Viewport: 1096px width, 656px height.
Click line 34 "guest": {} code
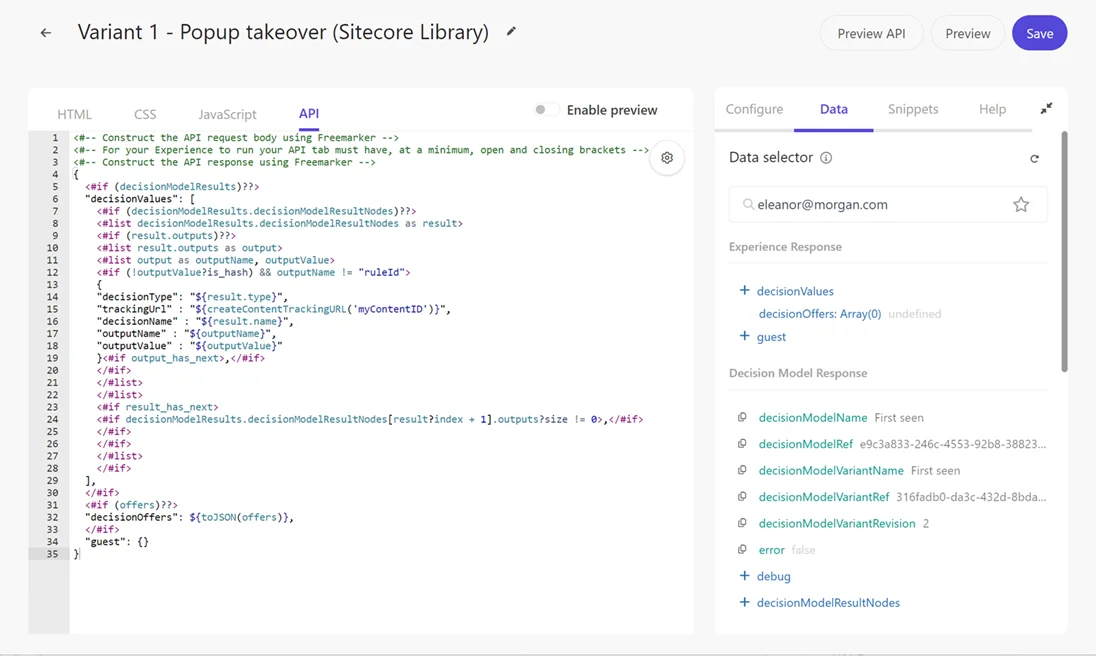tap(117, 541)
